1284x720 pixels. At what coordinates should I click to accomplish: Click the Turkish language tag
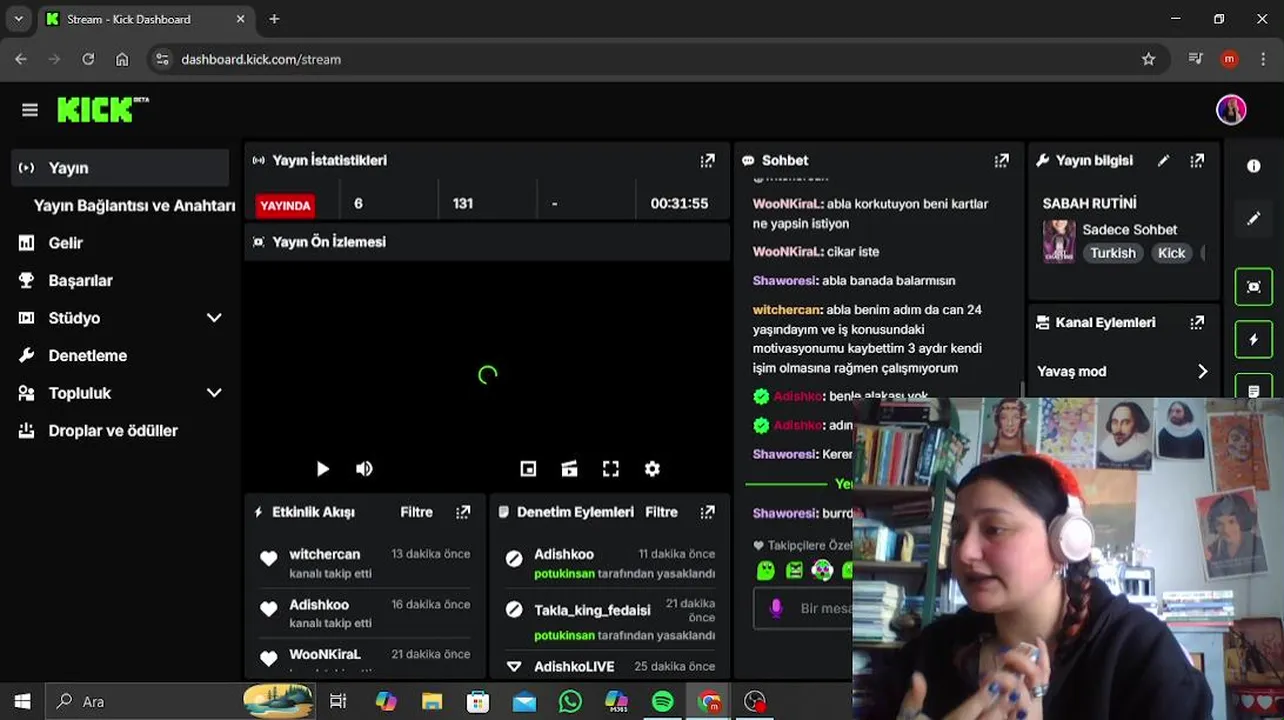tap(1113, 253)
